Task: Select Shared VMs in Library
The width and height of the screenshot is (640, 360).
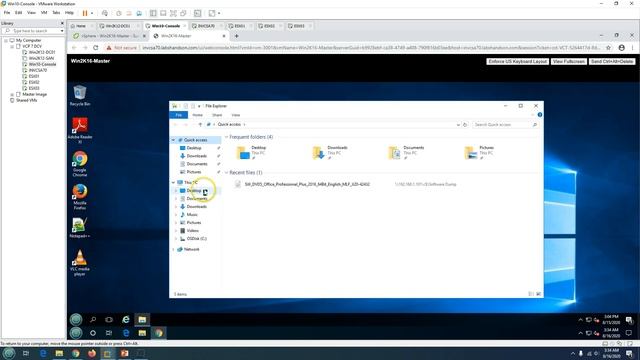Action: [x=27, y=100]
